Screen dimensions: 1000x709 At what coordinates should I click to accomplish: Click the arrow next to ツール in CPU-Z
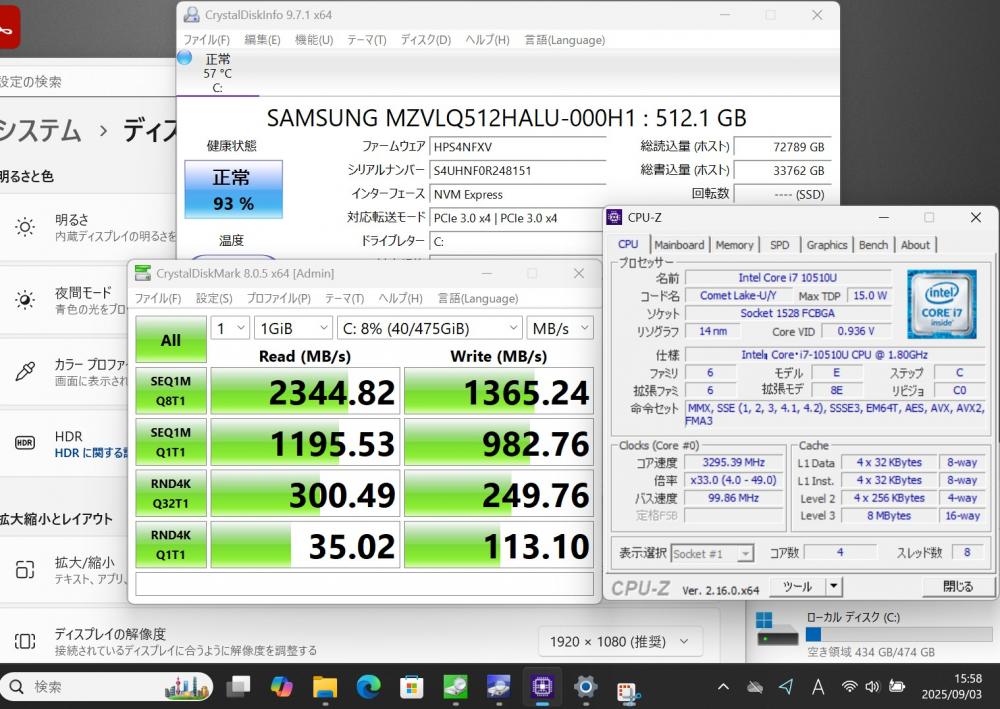[x=834, y=586]
